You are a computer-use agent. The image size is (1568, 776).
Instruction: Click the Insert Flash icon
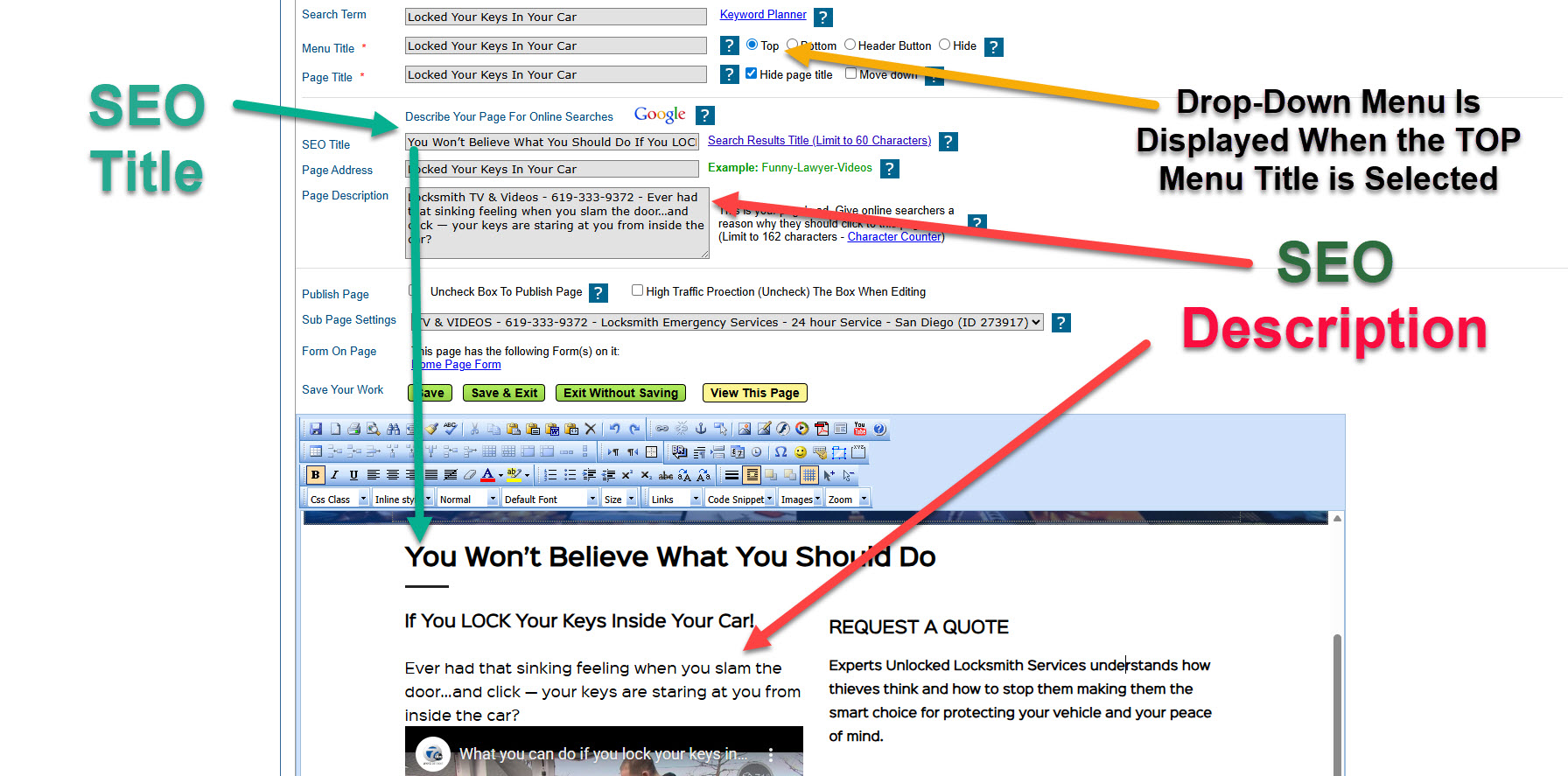coord(783,429)
